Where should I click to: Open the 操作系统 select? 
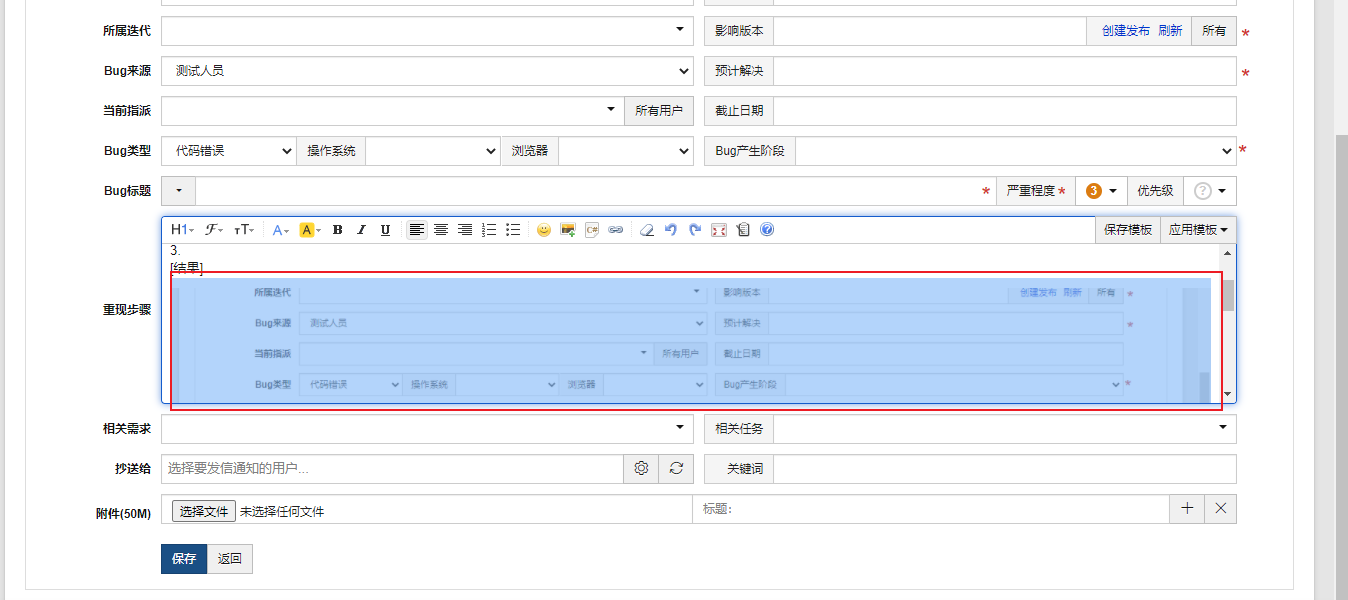(433, 151)
